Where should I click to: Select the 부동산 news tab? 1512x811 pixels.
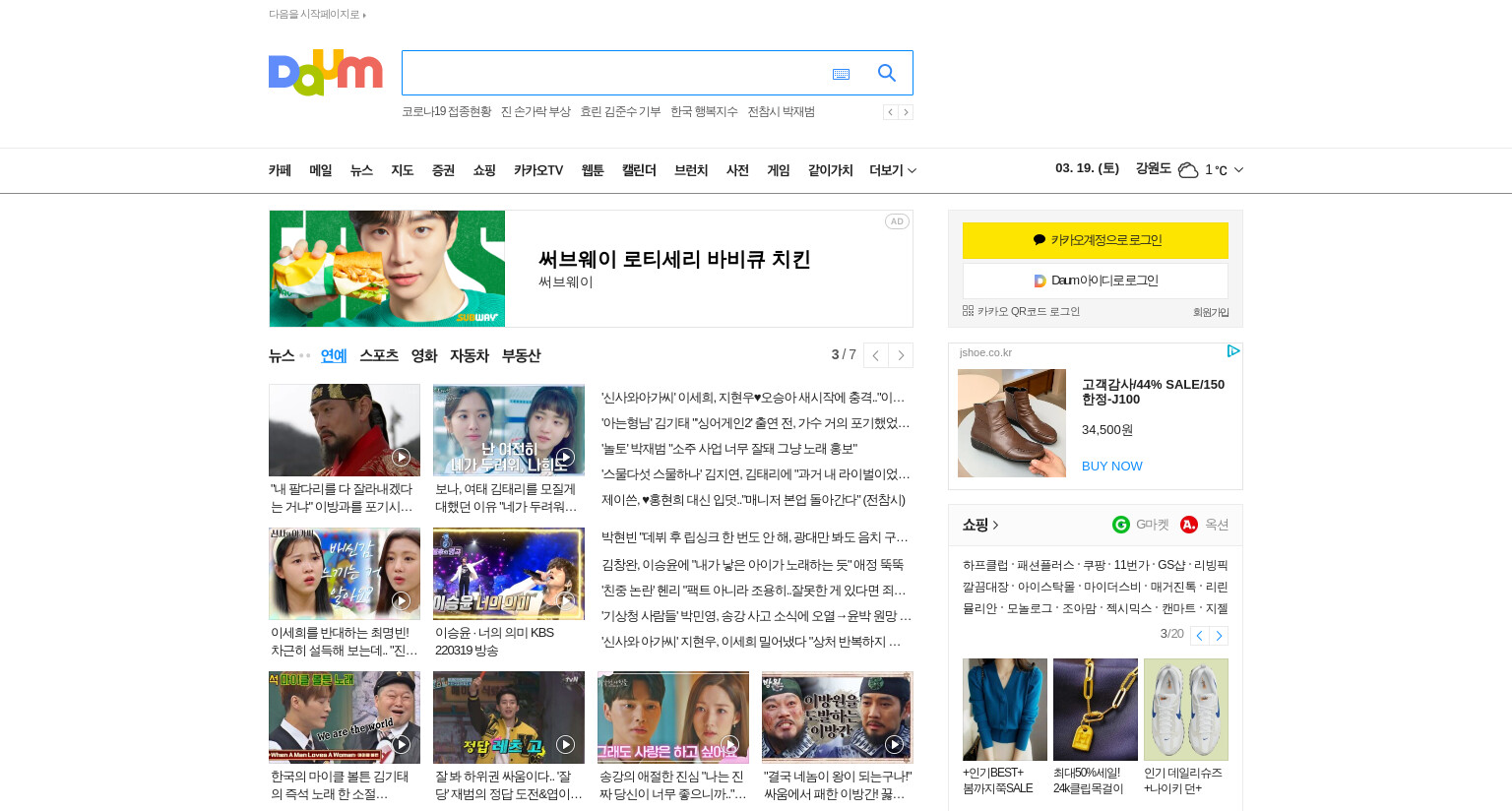[521, 355]
